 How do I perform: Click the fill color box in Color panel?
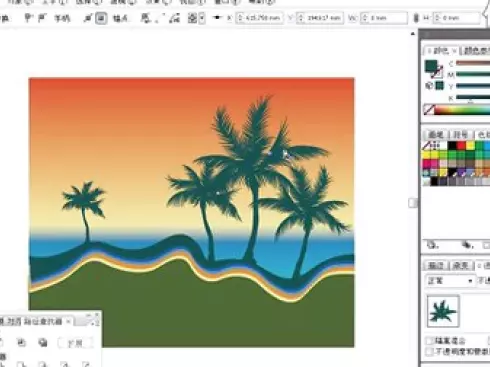tap(431, 65)
